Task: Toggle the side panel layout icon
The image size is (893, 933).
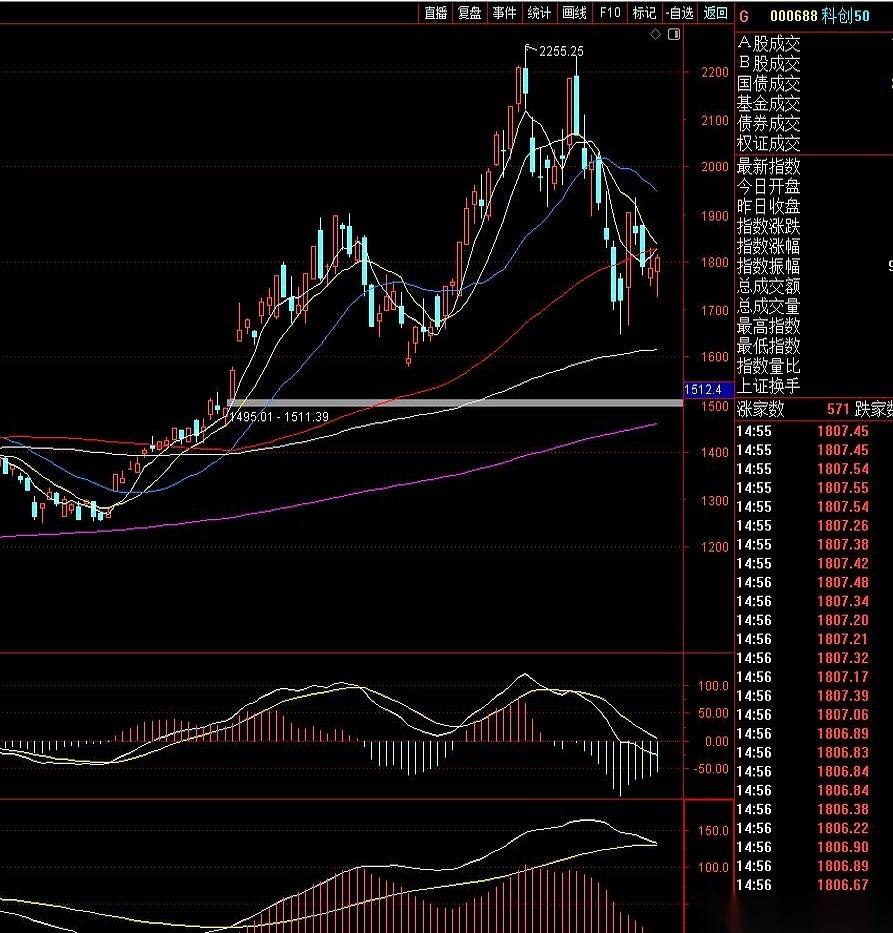Action: [673, 35]
